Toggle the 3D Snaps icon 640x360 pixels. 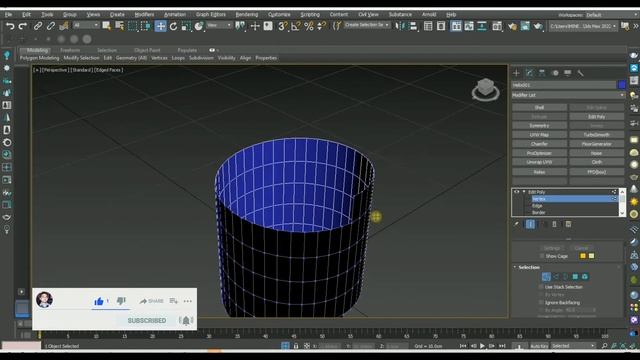(282, 26)
